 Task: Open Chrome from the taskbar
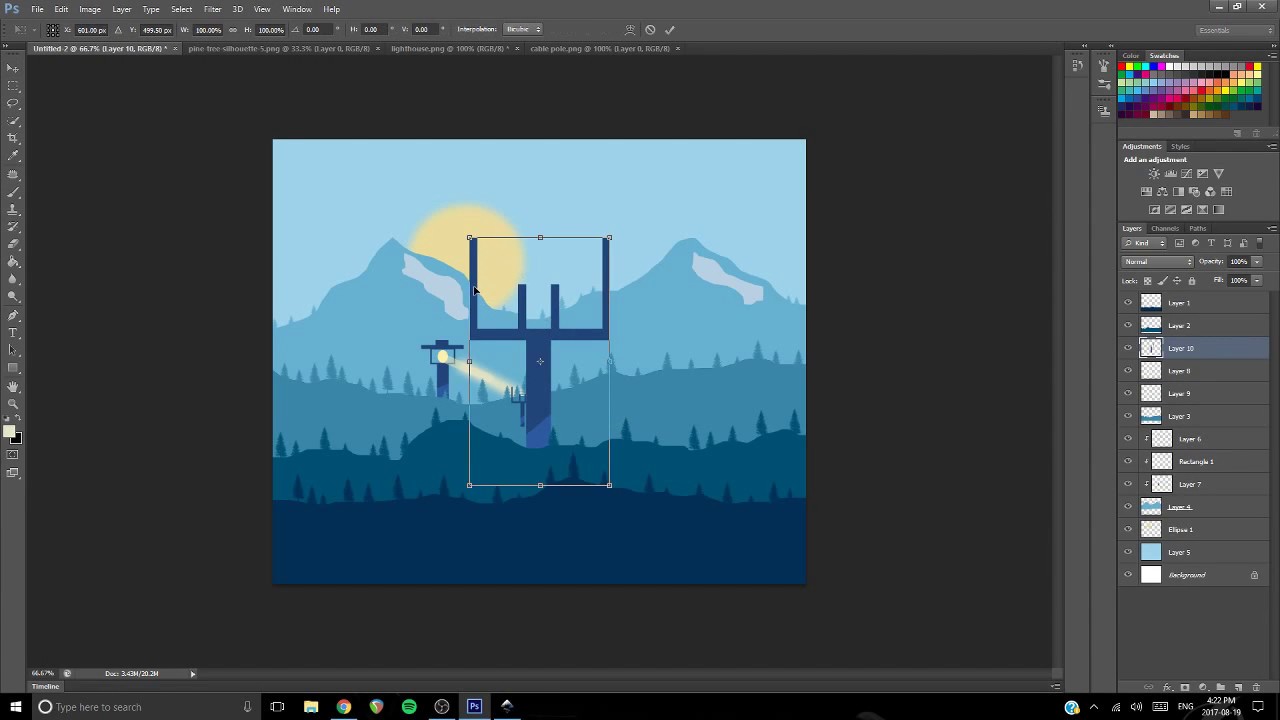(344, 707)
